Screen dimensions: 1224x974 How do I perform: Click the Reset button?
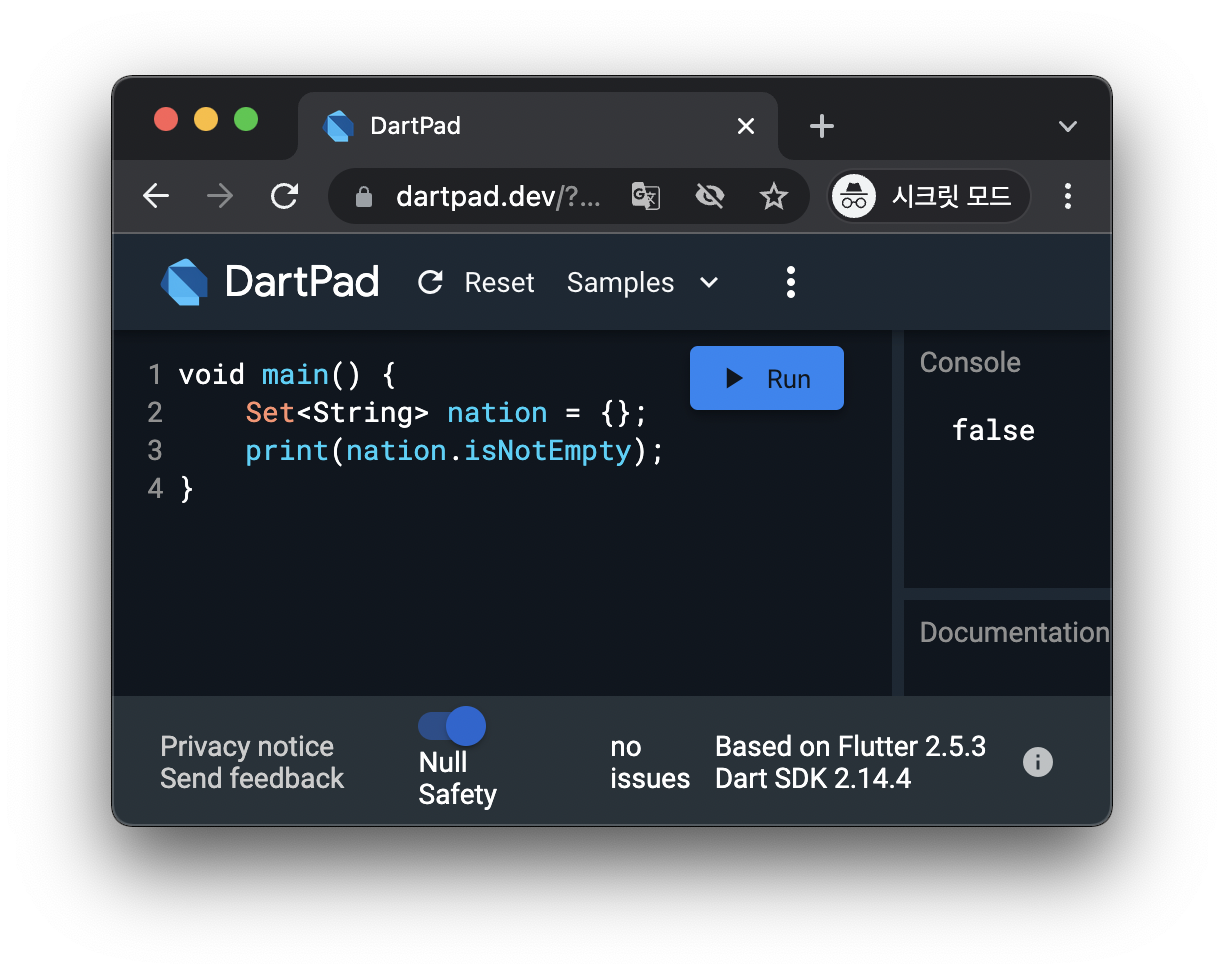pos(477,283)
